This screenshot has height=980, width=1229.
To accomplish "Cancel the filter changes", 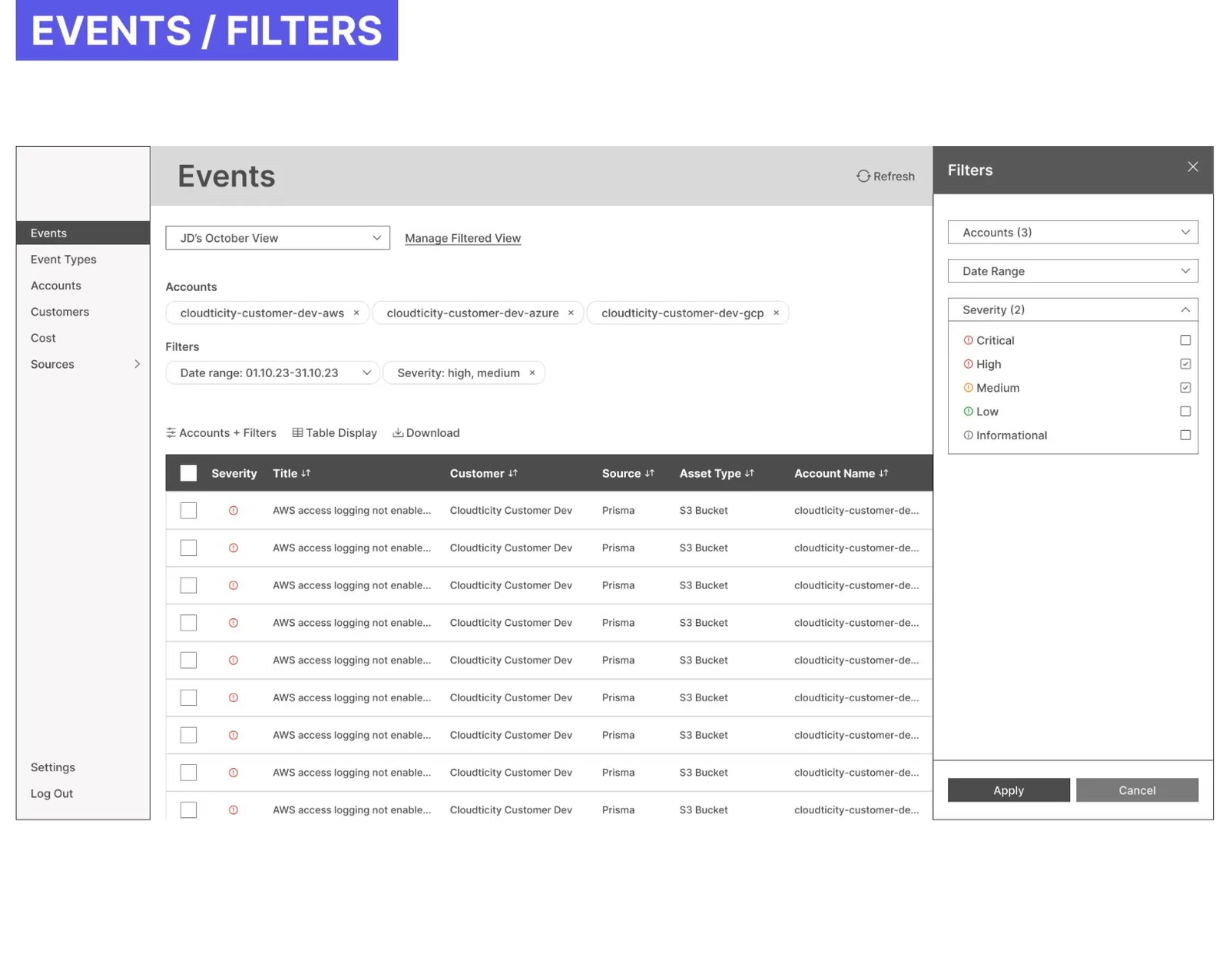I will click(x=1137, y=790).
